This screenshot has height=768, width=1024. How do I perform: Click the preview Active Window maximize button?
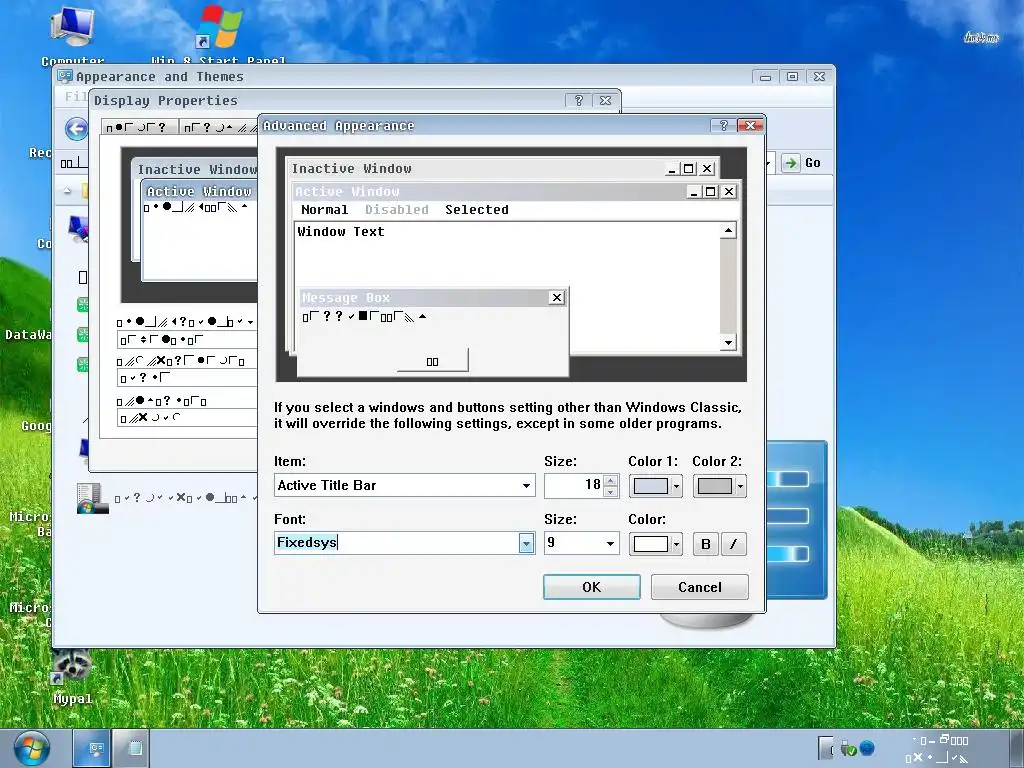711,191
